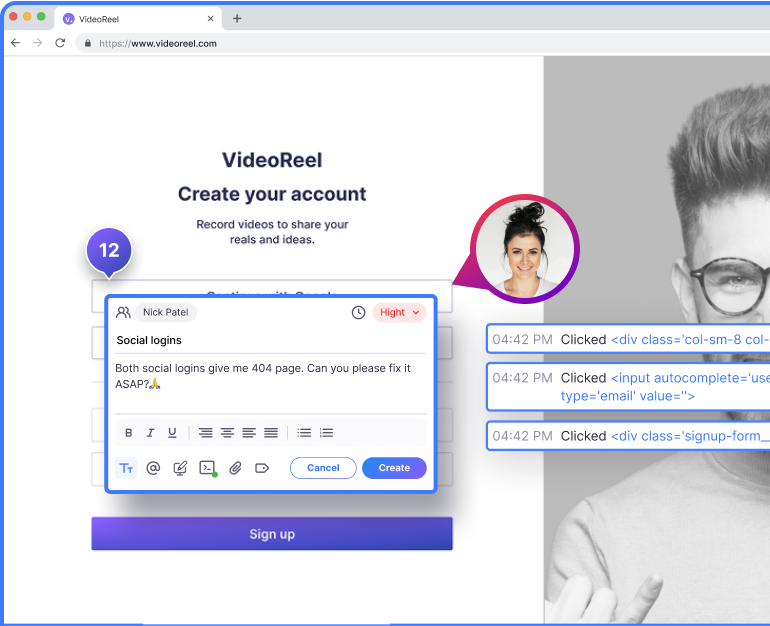The width and height of the screenshot is (770, 626).
Task: Reload the page in browser
Action: point(60,43)
